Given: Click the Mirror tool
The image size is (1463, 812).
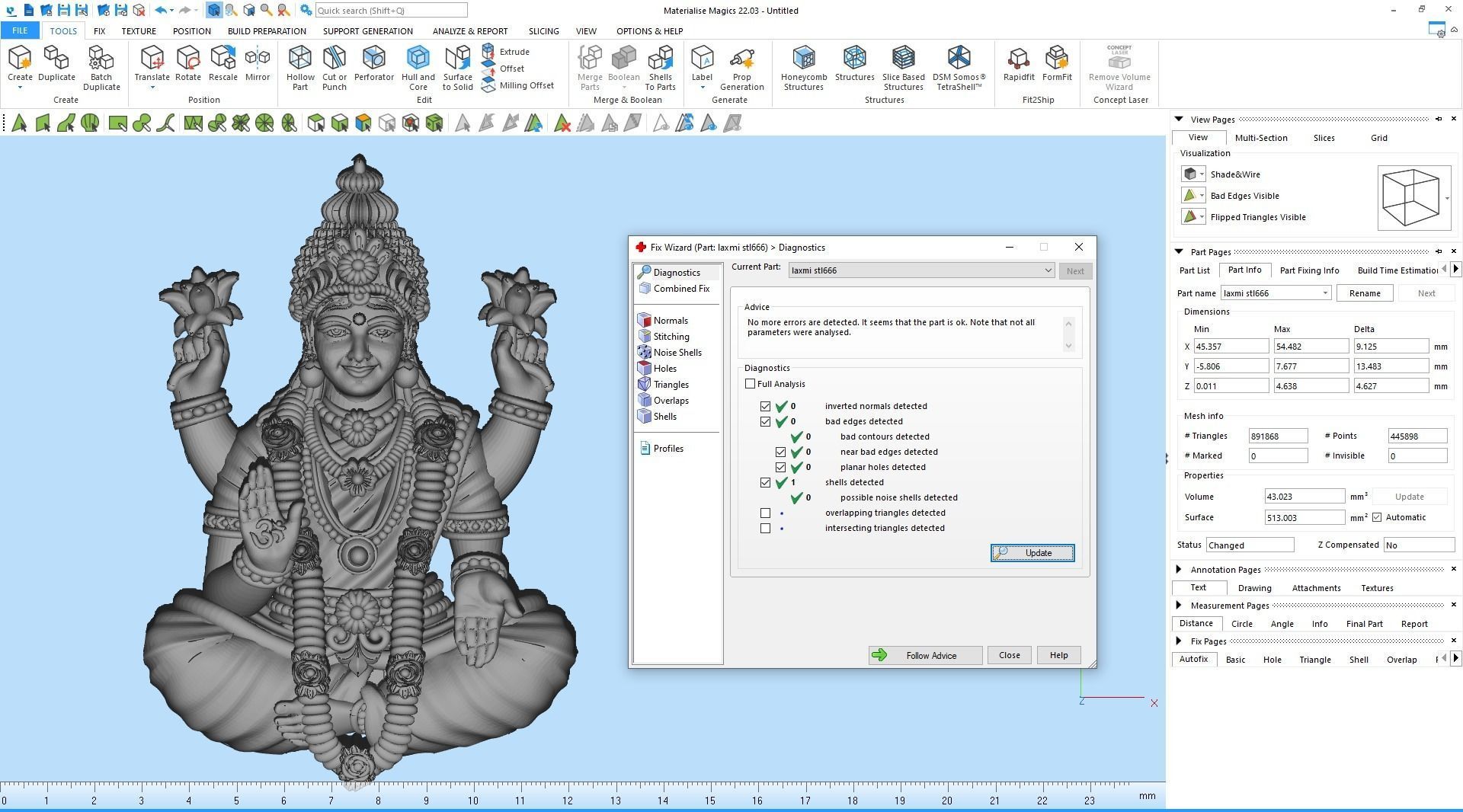Looking at the screenshot, I should pos(257,63).
